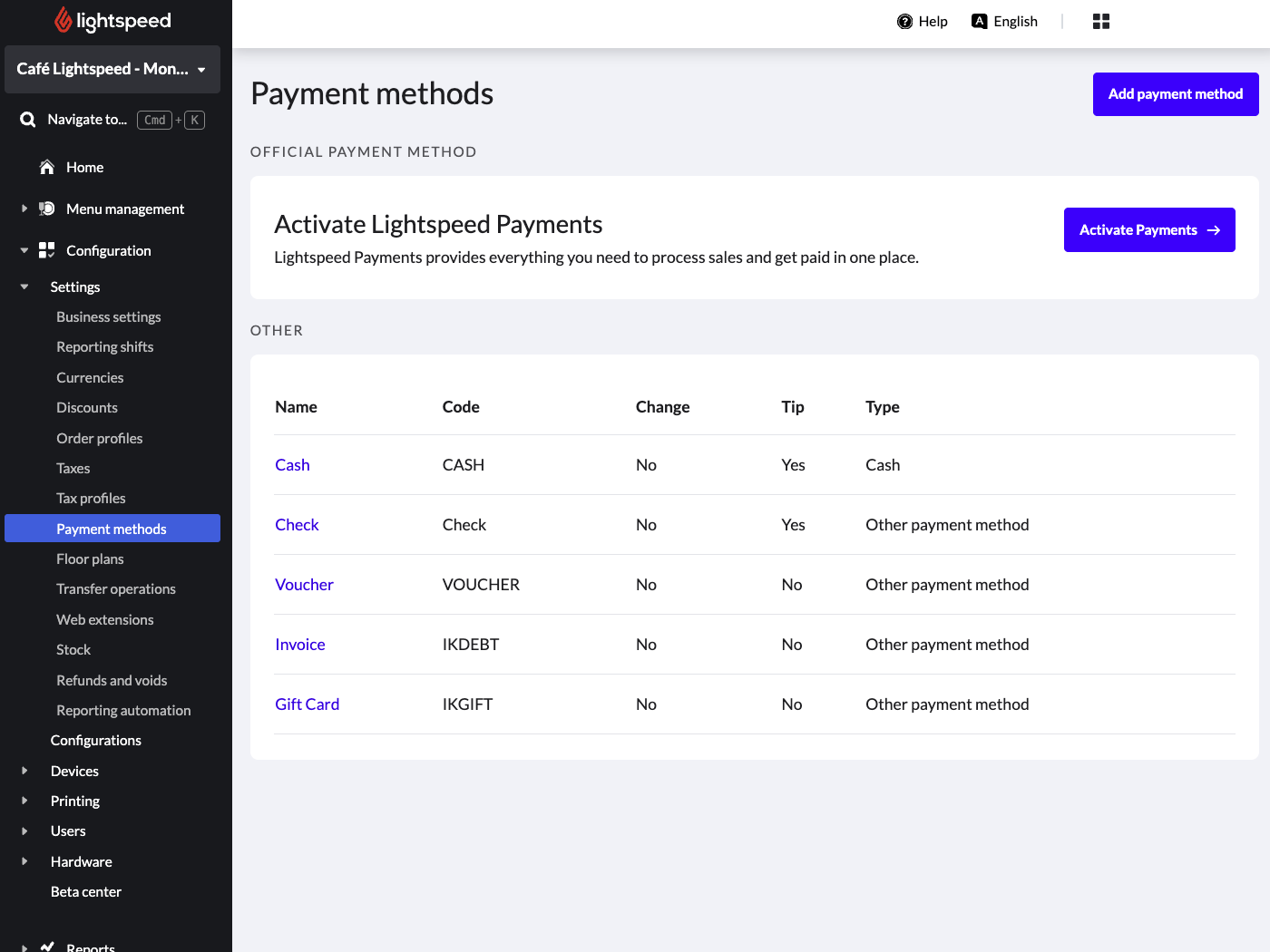The image size is (1270, 952).
Task: Click the search magnifier icon
Action: [28, 120]
